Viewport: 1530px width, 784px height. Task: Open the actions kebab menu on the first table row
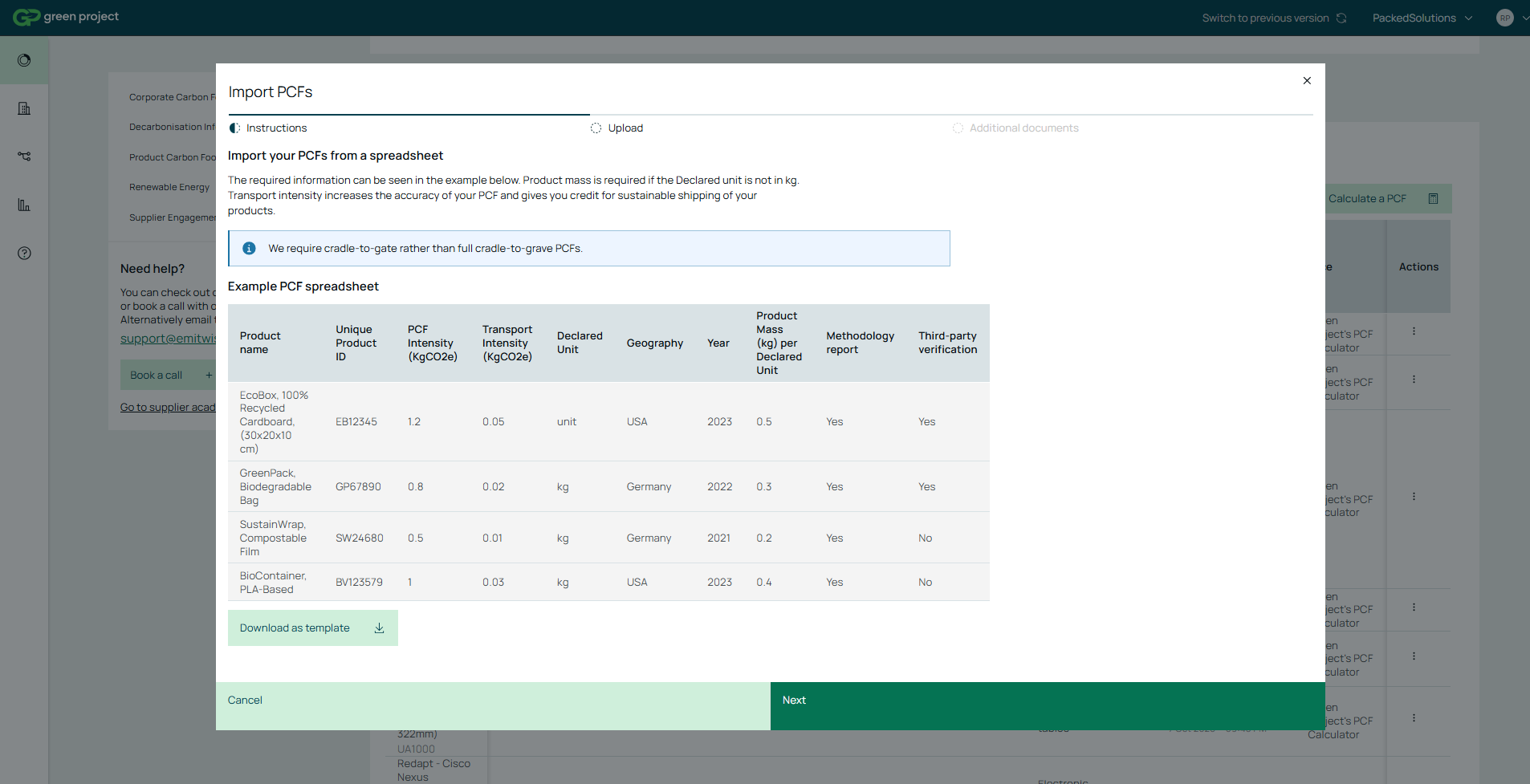tap(1414, 331)
